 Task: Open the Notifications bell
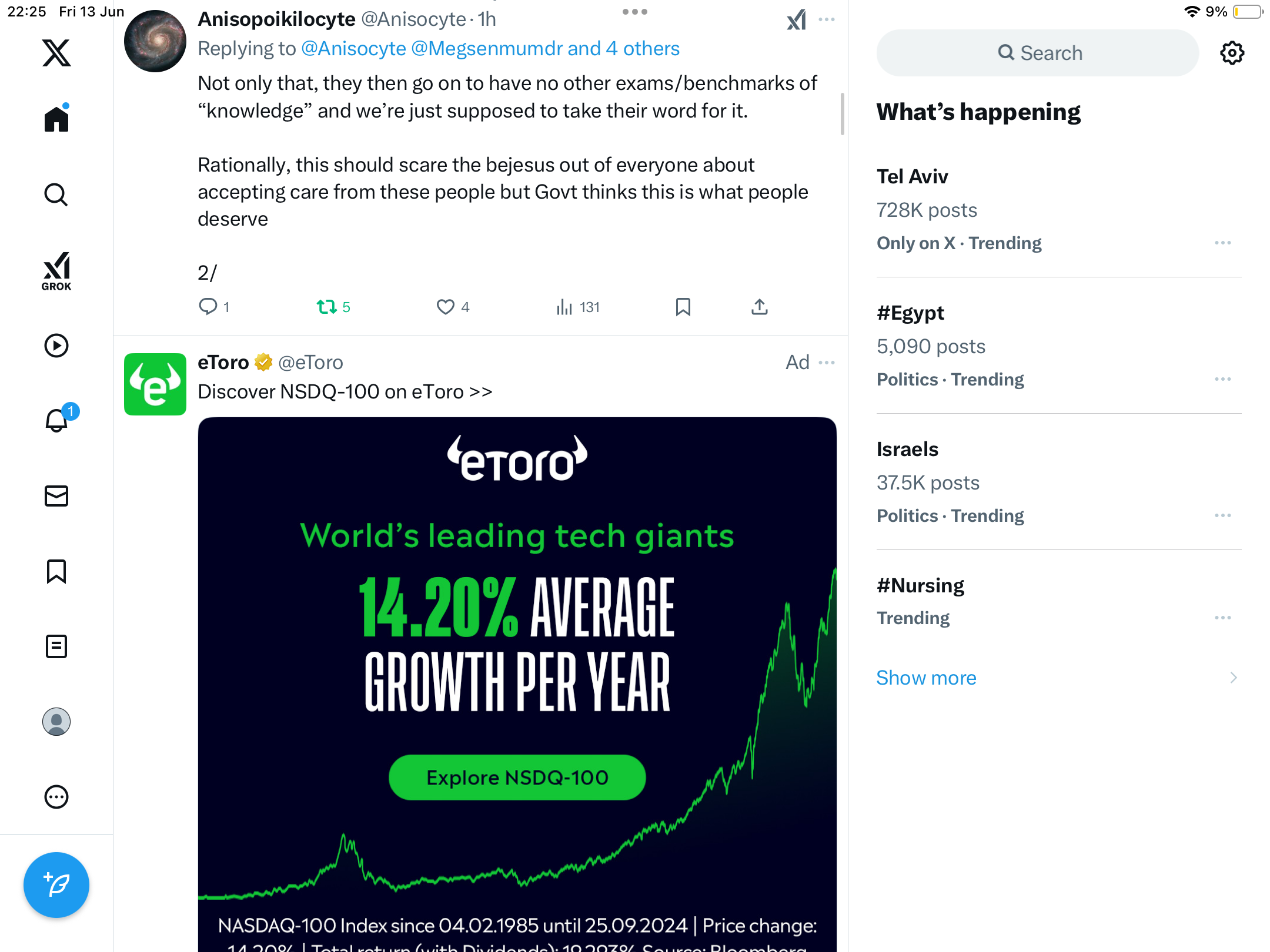(x=58, y=420)
